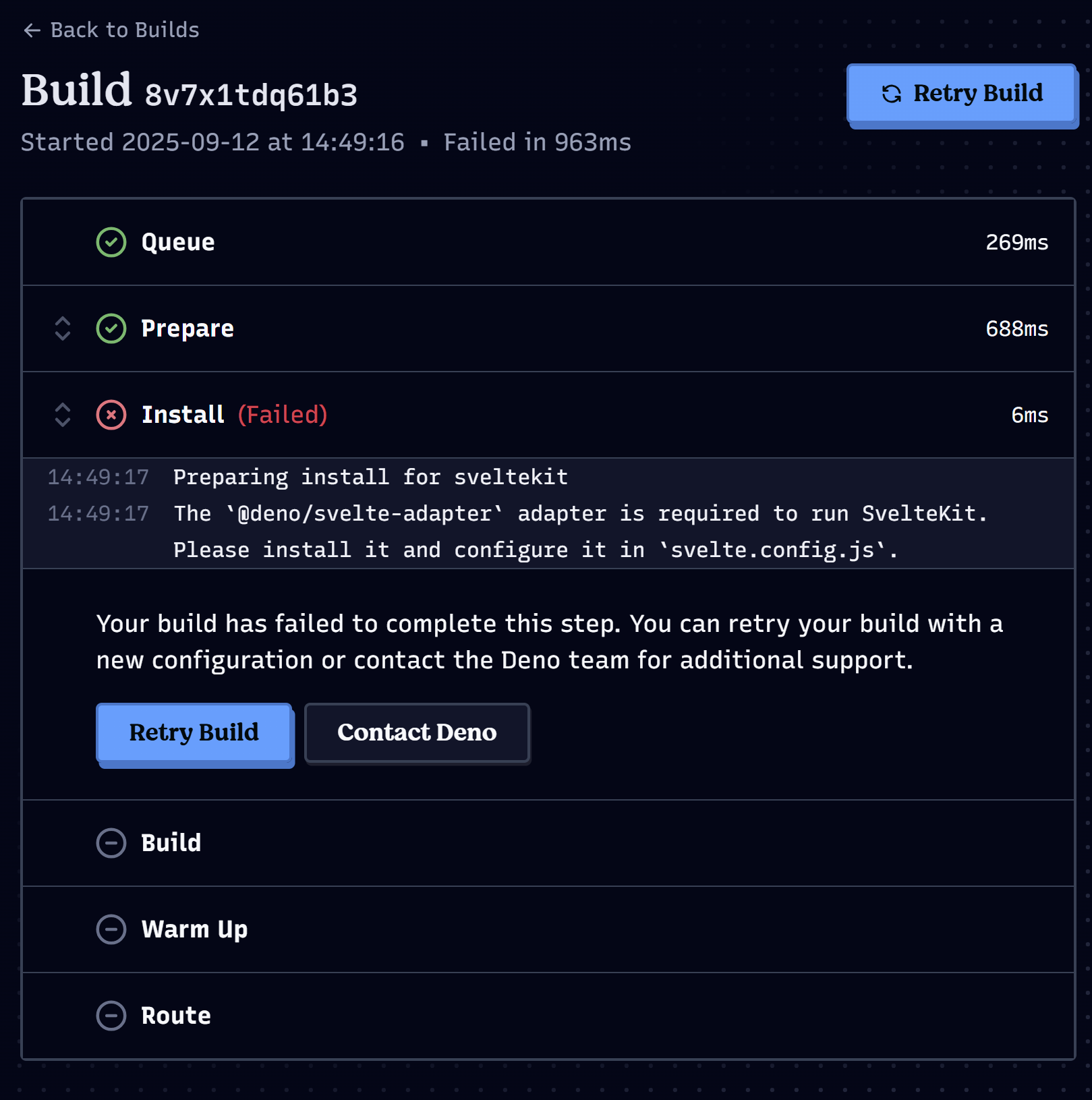Click the skipped status icon beside Warm Up
This screenshot has height=1100, width=1092.
coord(111,929)
